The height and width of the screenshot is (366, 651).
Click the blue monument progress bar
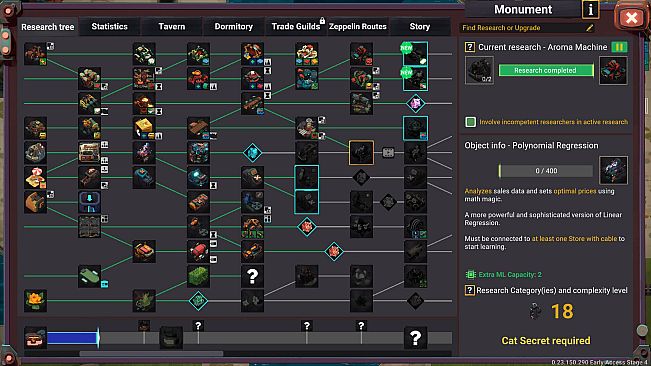click(73, 338)
